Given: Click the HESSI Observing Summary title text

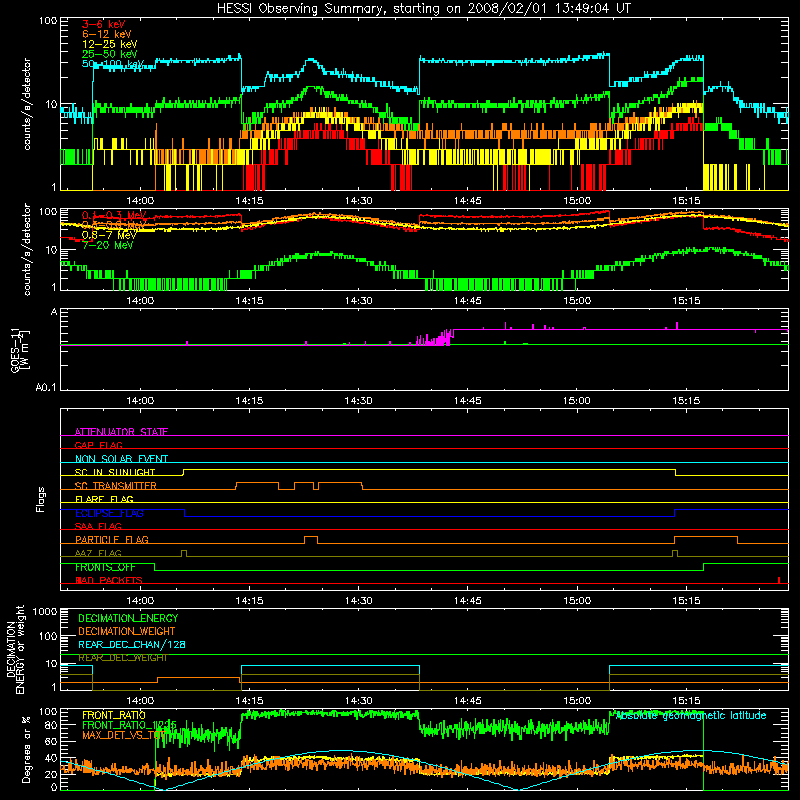Looking at the screenshot, I should [x=423, y=9].
